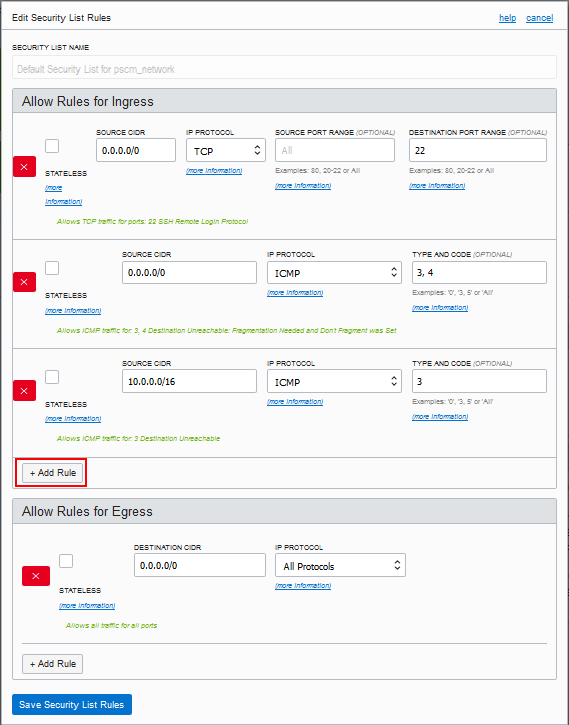Save Security List Rules
569x725 pixels.
point(72,705)
